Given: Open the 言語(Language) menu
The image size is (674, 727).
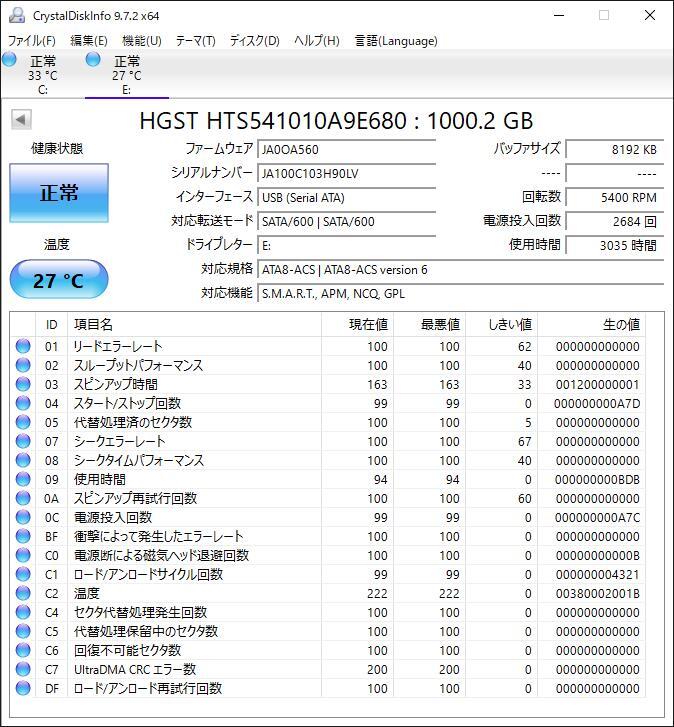Looking at the screenshot, I should click(396, 41).
